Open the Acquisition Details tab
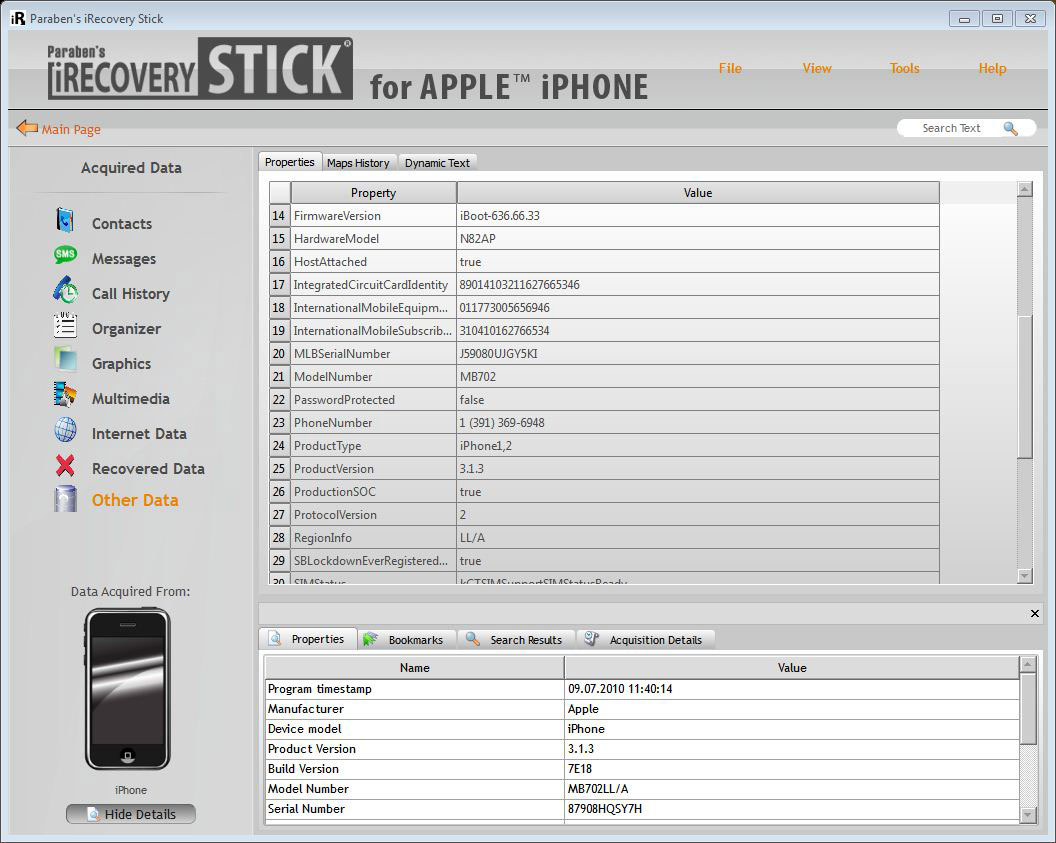The width and height of the screenshot is (1056, 843). (x=645, y=639)
